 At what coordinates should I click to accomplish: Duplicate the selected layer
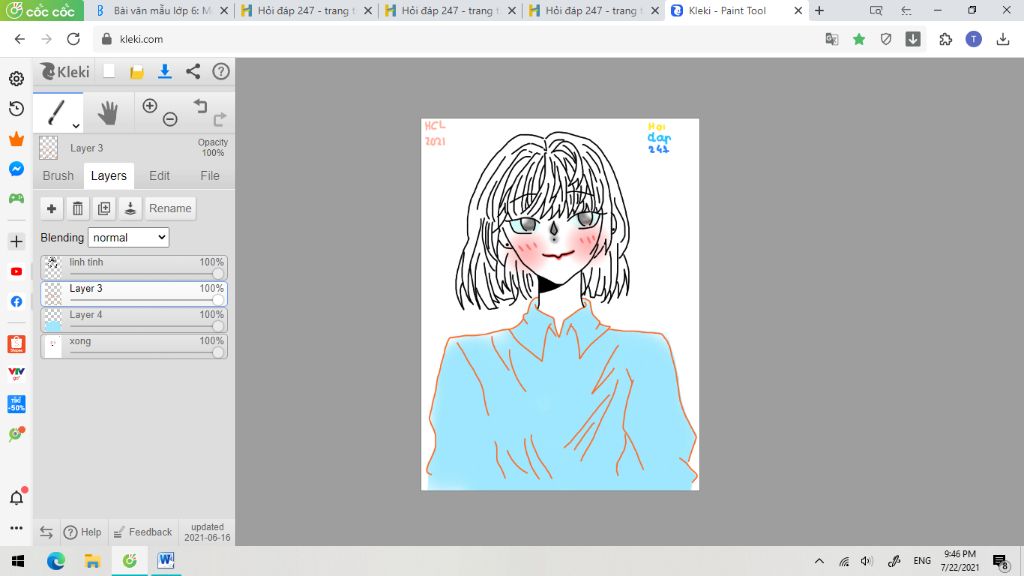point(104,208)
